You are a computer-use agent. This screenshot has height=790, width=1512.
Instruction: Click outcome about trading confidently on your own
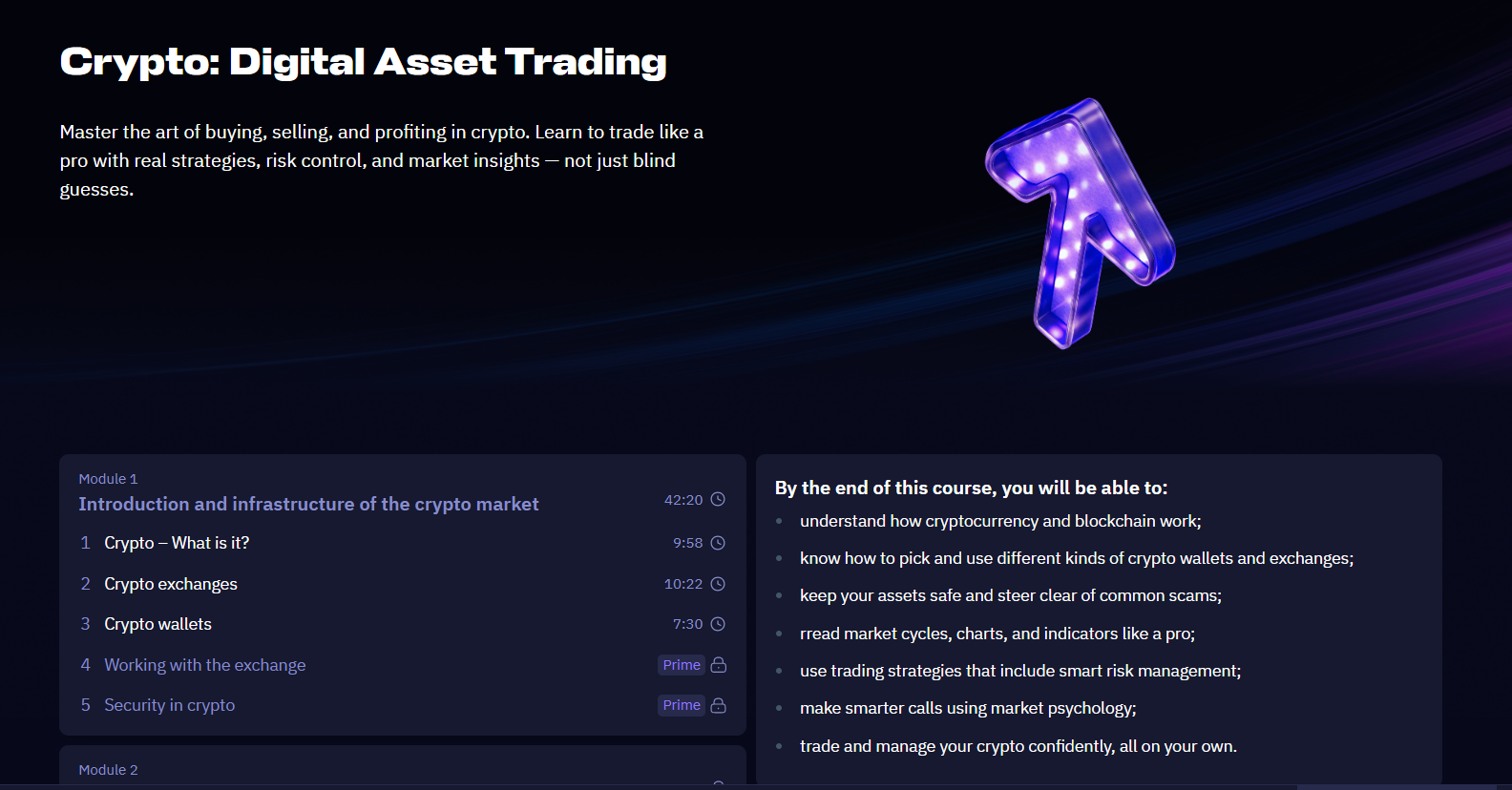[1018, 746]
